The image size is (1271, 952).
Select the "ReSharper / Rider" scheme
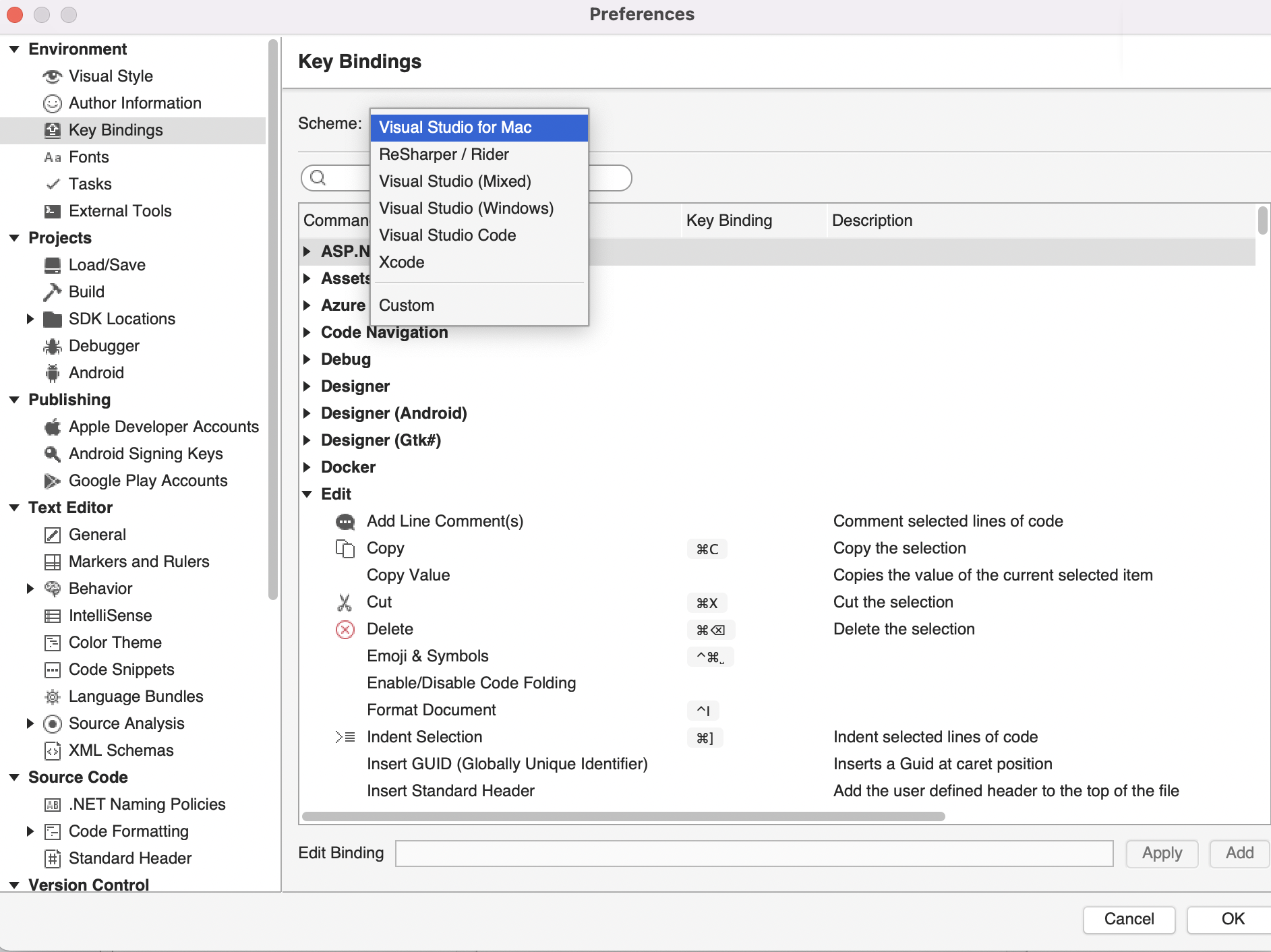[444, 154]
